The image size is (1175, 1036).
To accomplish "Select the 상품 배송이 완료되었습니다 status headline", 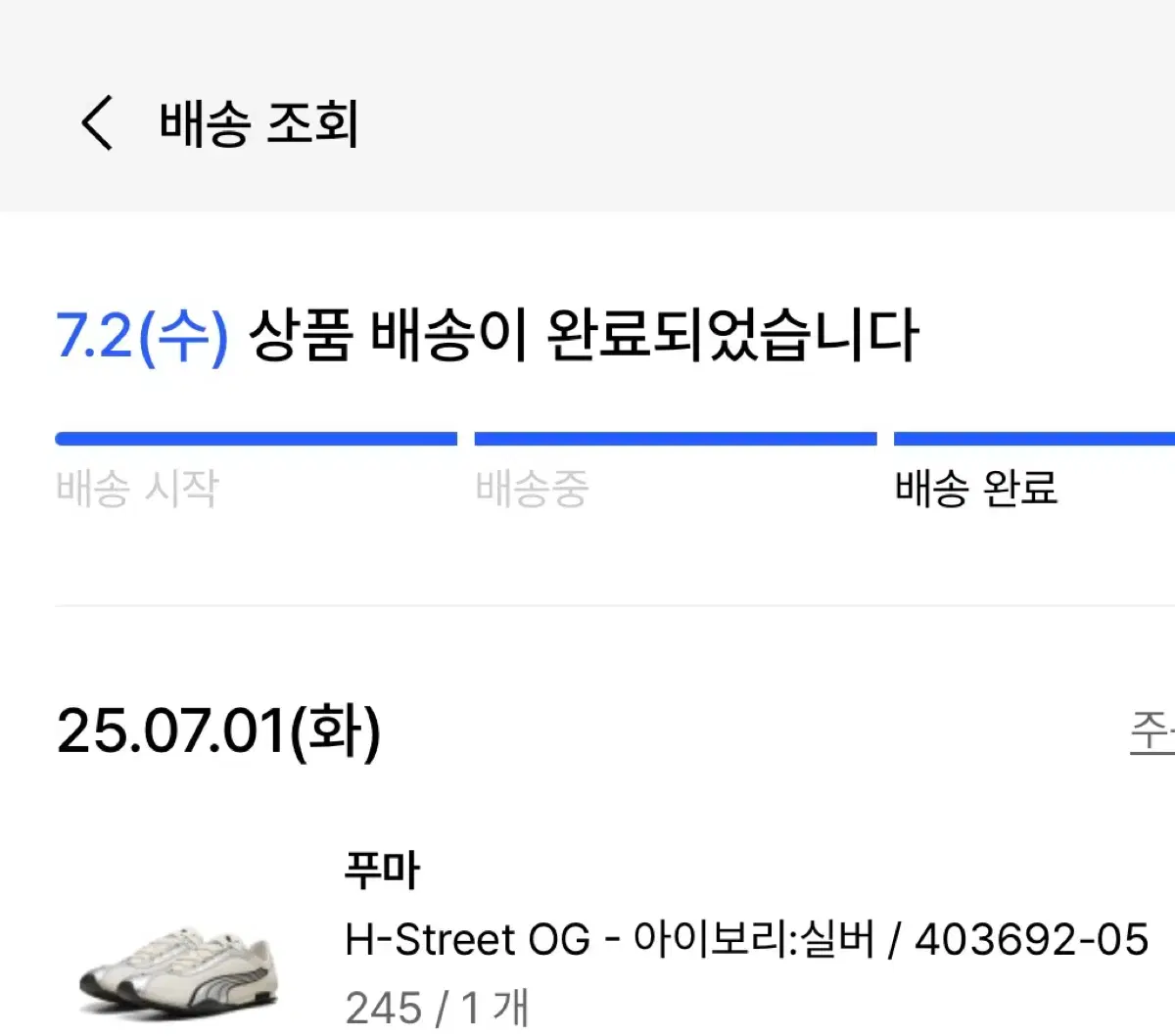I will click(x=584, y=336).
